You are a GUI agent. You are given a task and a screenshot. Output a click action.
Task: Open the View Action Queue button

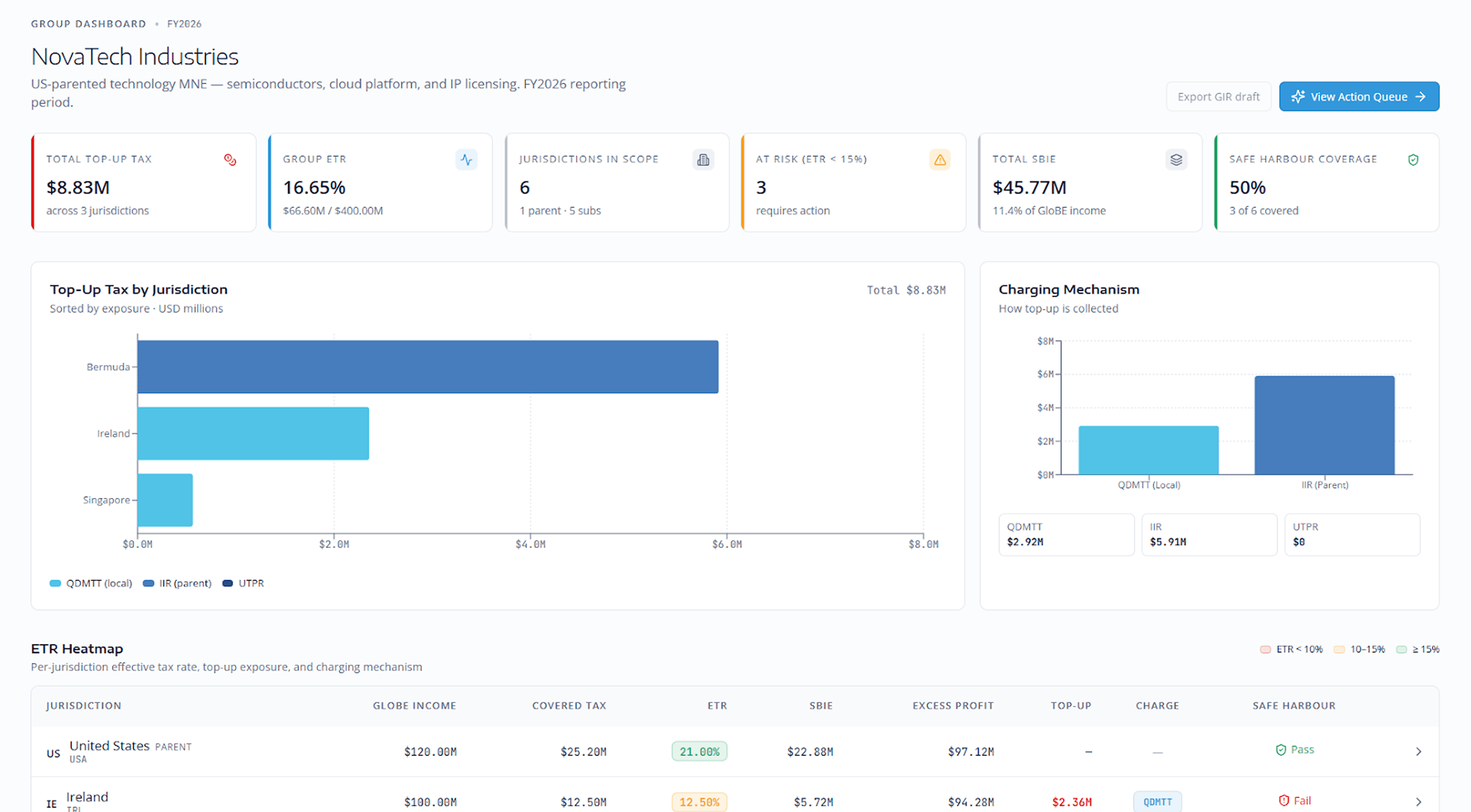coord(1359,97)
